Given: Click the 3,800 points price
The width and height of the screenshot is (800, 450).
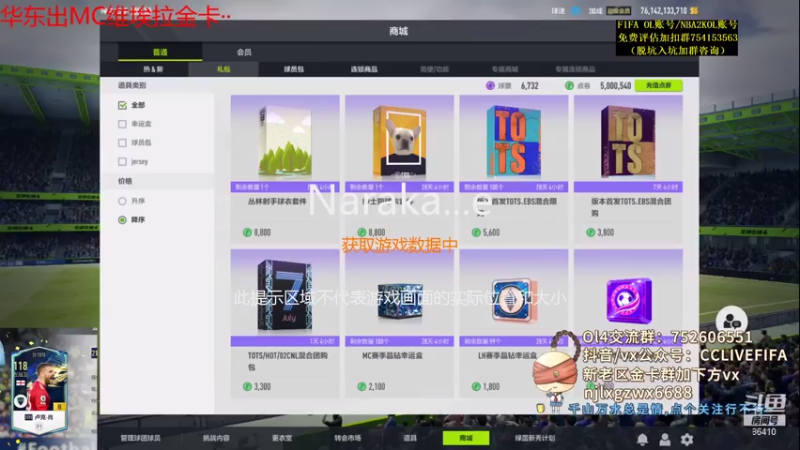Looking at the screenshot, I should pos(605,233).
